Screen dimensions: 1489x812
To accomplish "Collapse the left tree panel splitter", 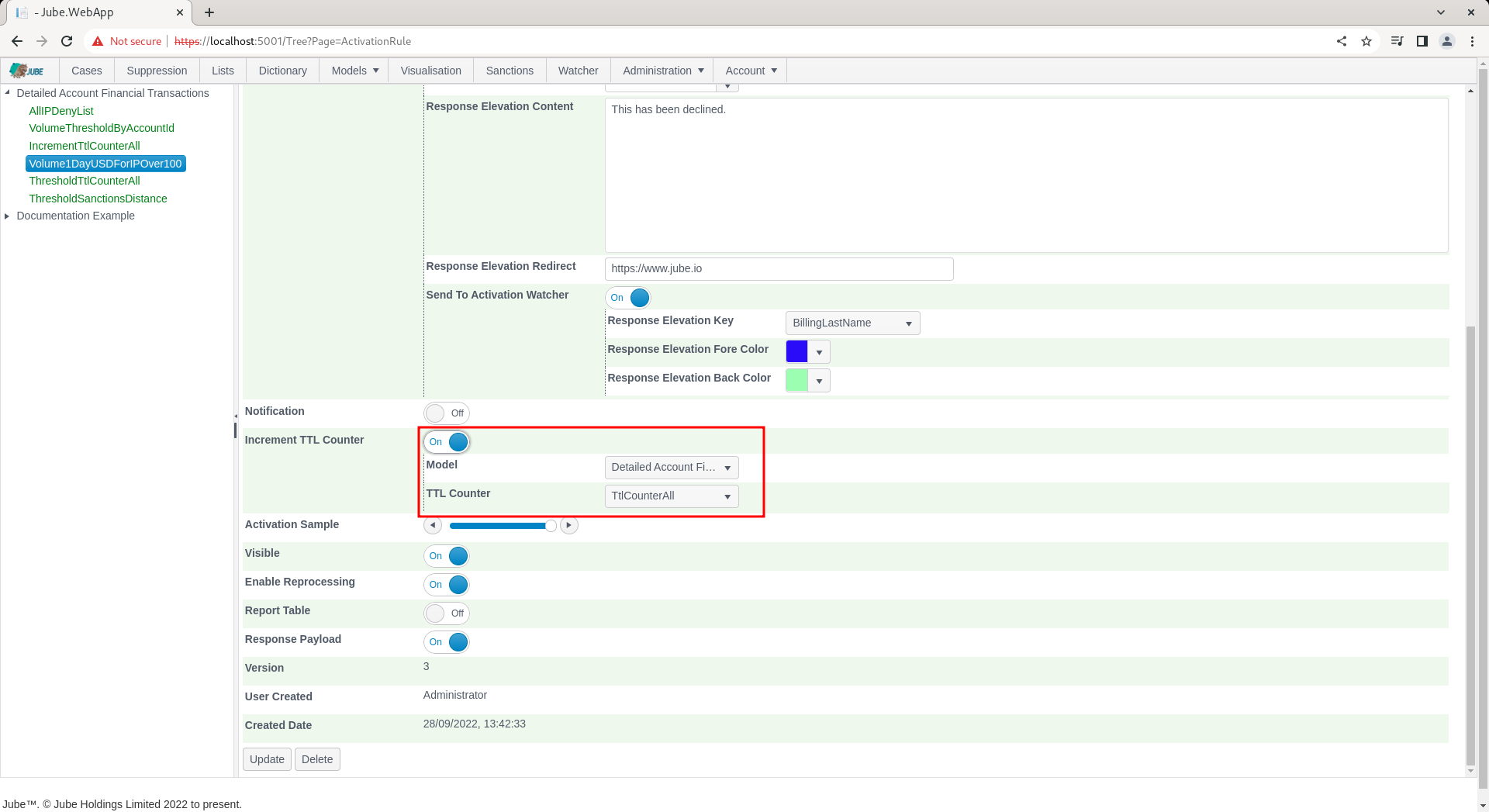I will tap(236, 416).
